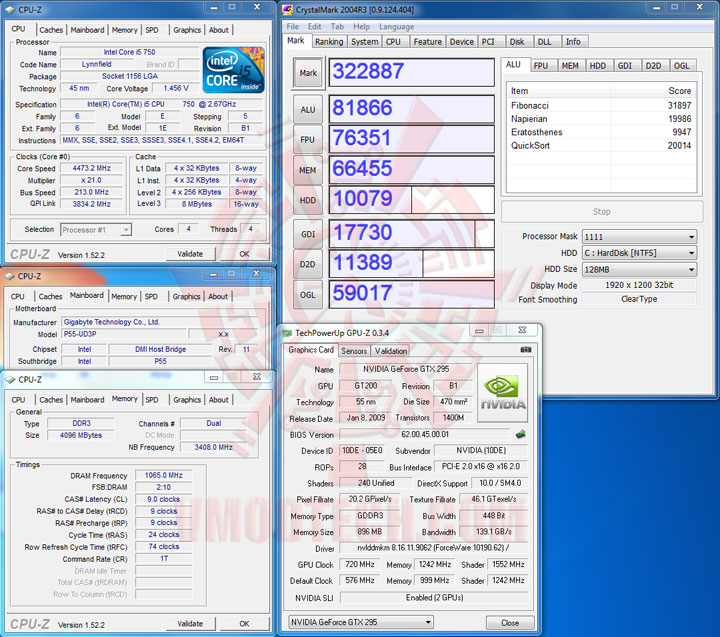Click the HDD benchmark button
Viewport: 720px width, 637px height.
tap(308, 200)
